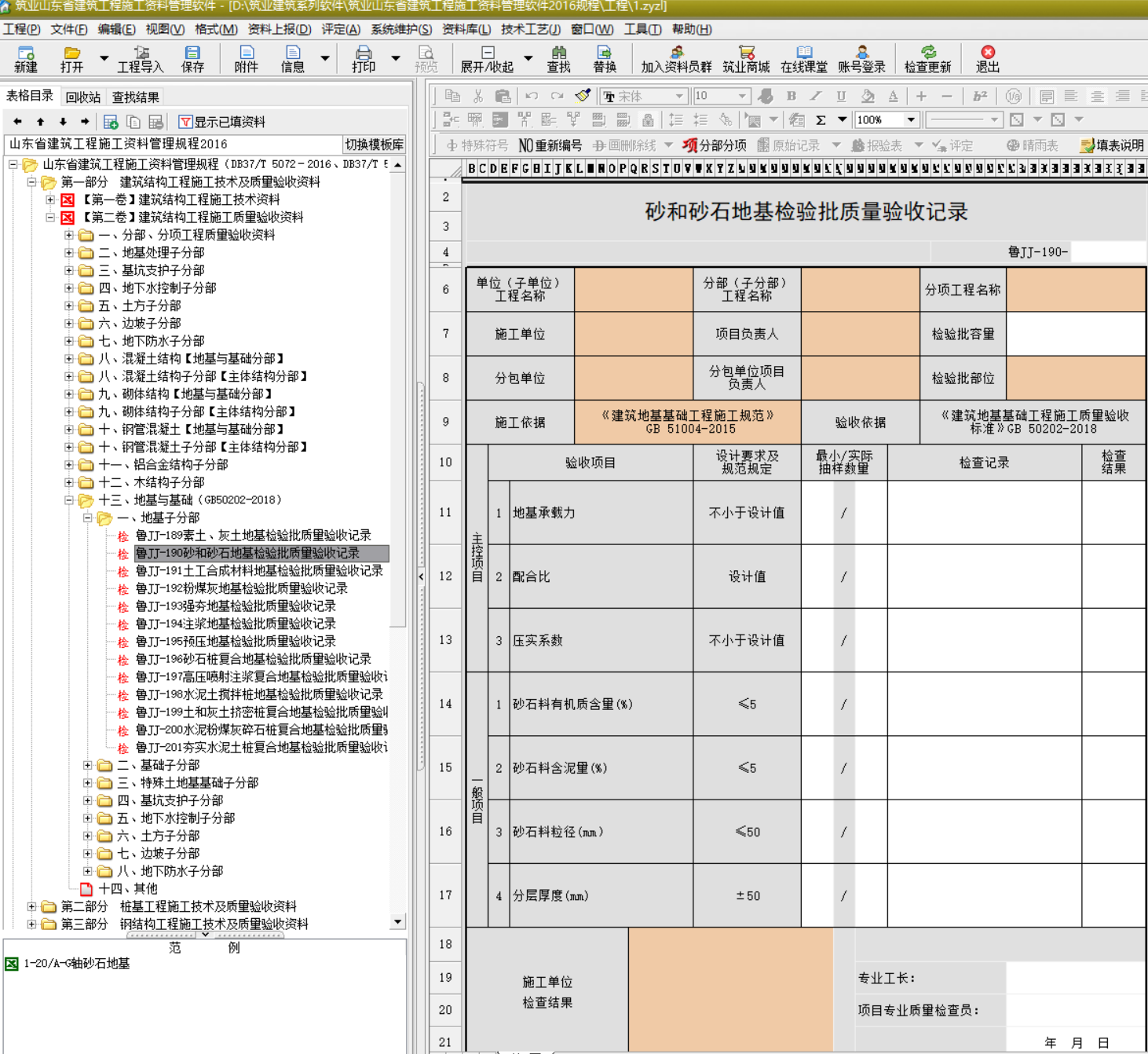The image size is (1148, 1054).
Task: Open 在线课堂 icon
Action: coord(804,59)
